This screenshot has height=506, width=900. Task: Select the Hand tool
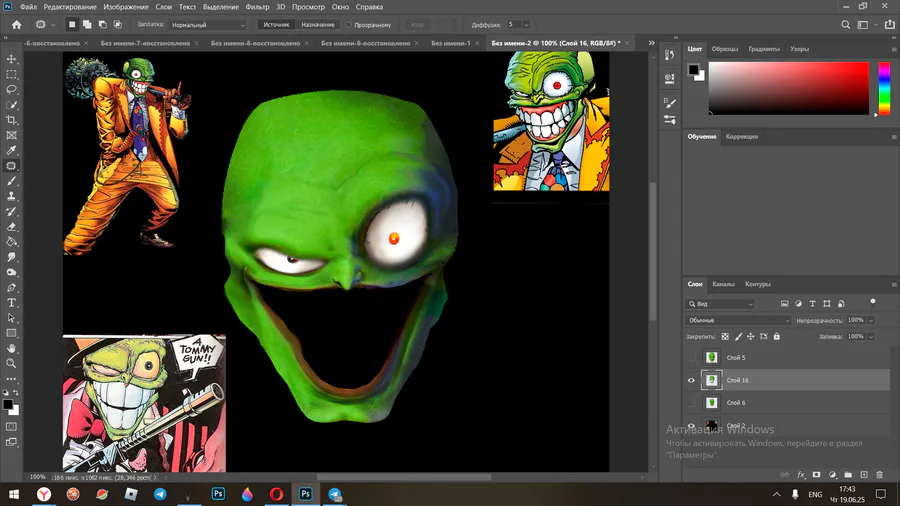point(11,348)
